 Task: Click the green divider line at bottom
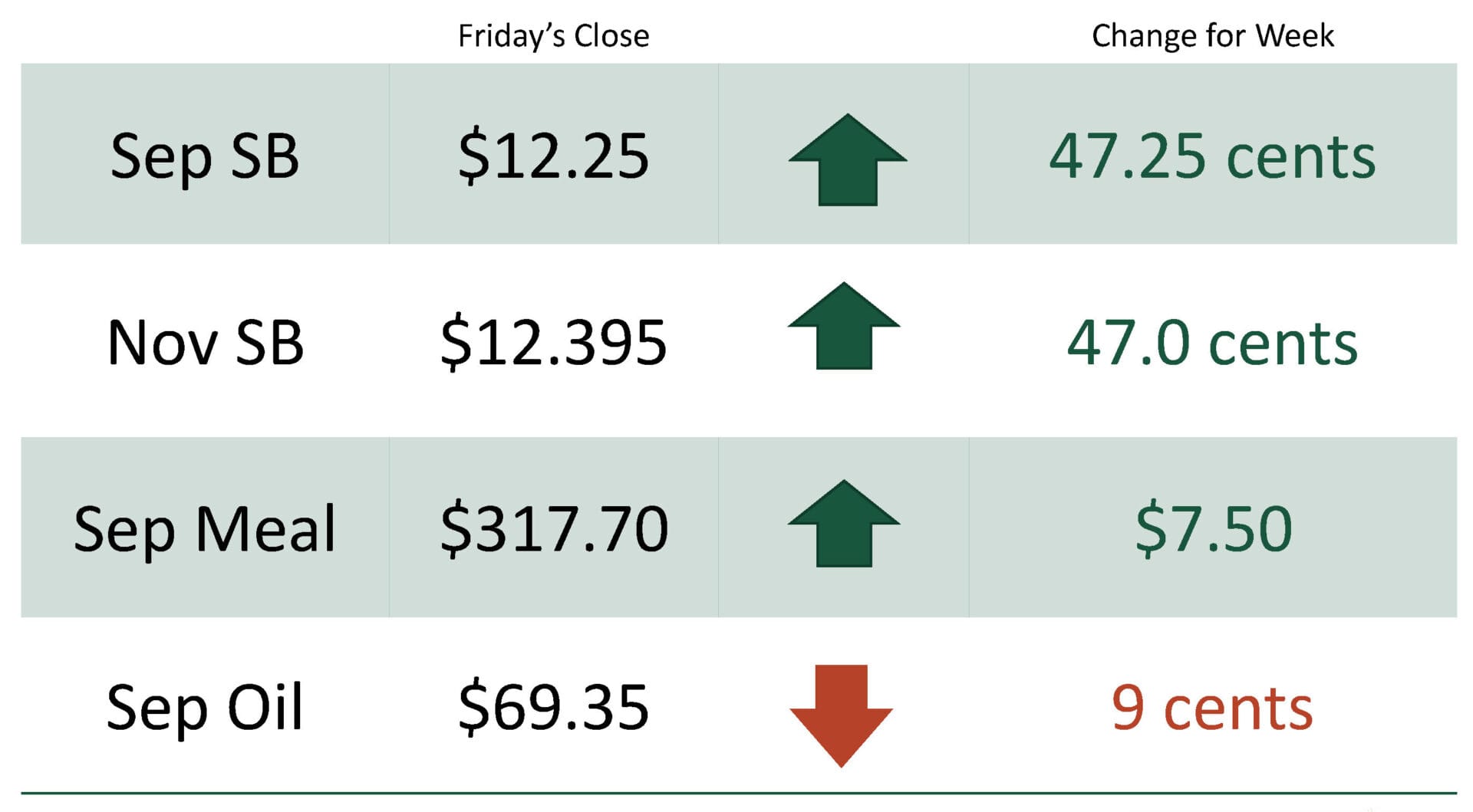point(739,793)
